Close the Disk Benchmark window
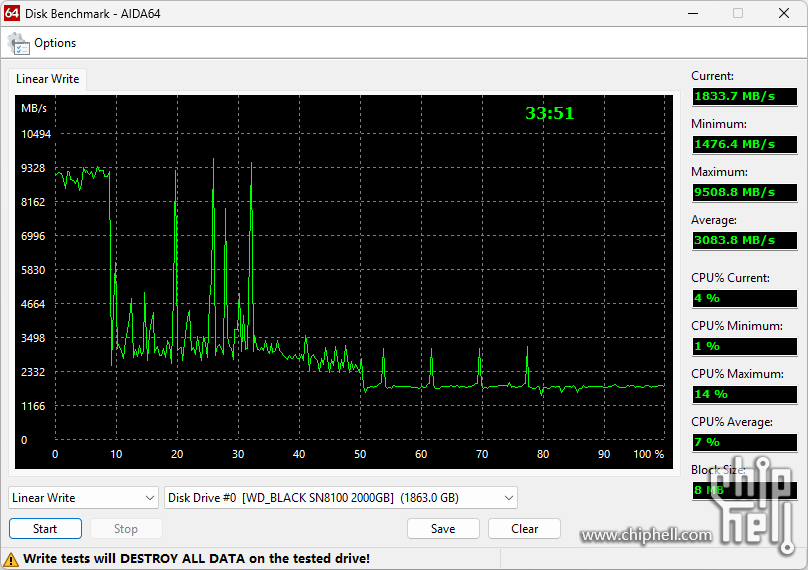808x570 pixels. click(x=784, y=13)
